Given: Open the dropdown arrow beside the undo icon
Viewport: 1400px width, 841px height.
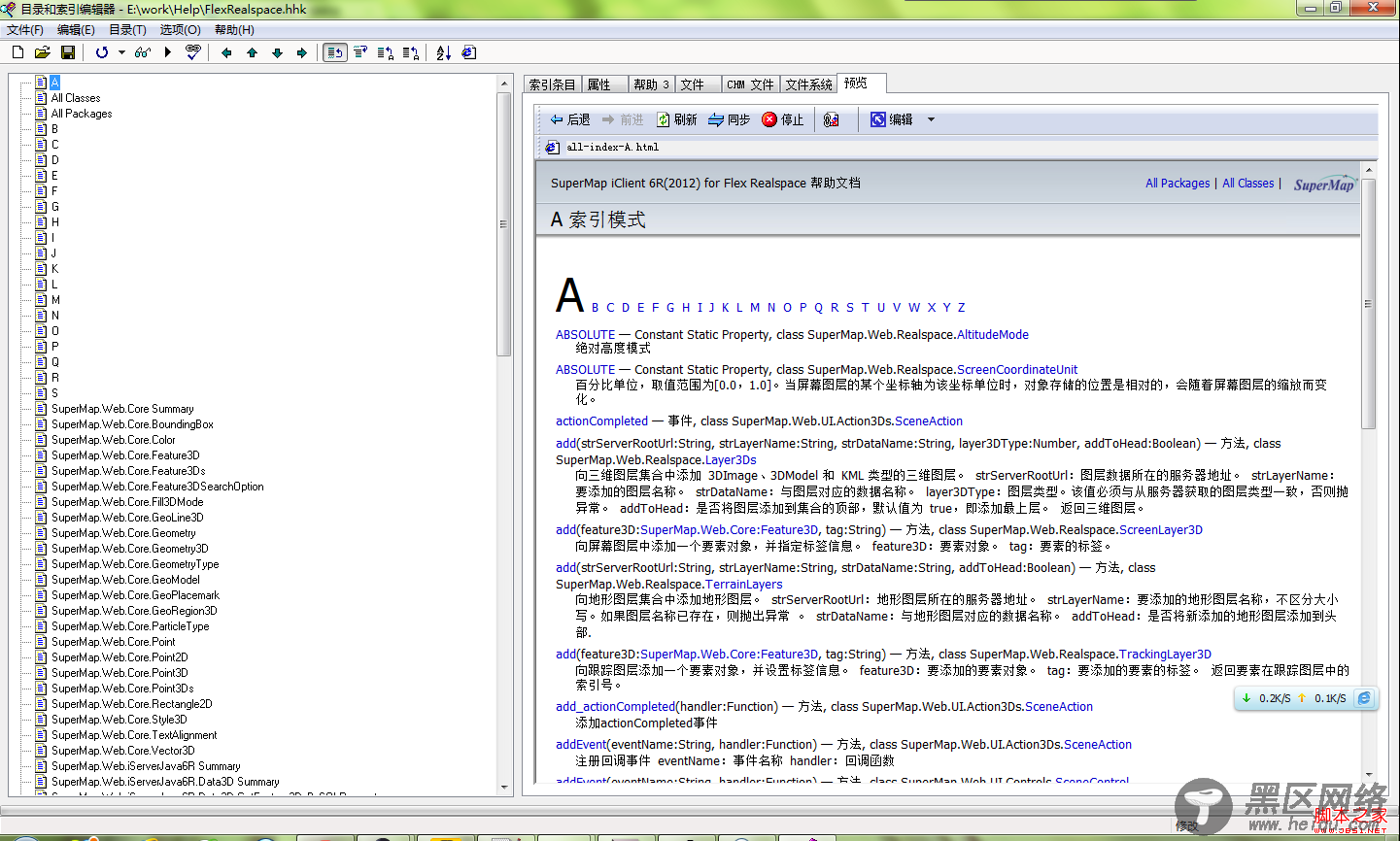Looking at the screenshot, I should coord(121,52).
